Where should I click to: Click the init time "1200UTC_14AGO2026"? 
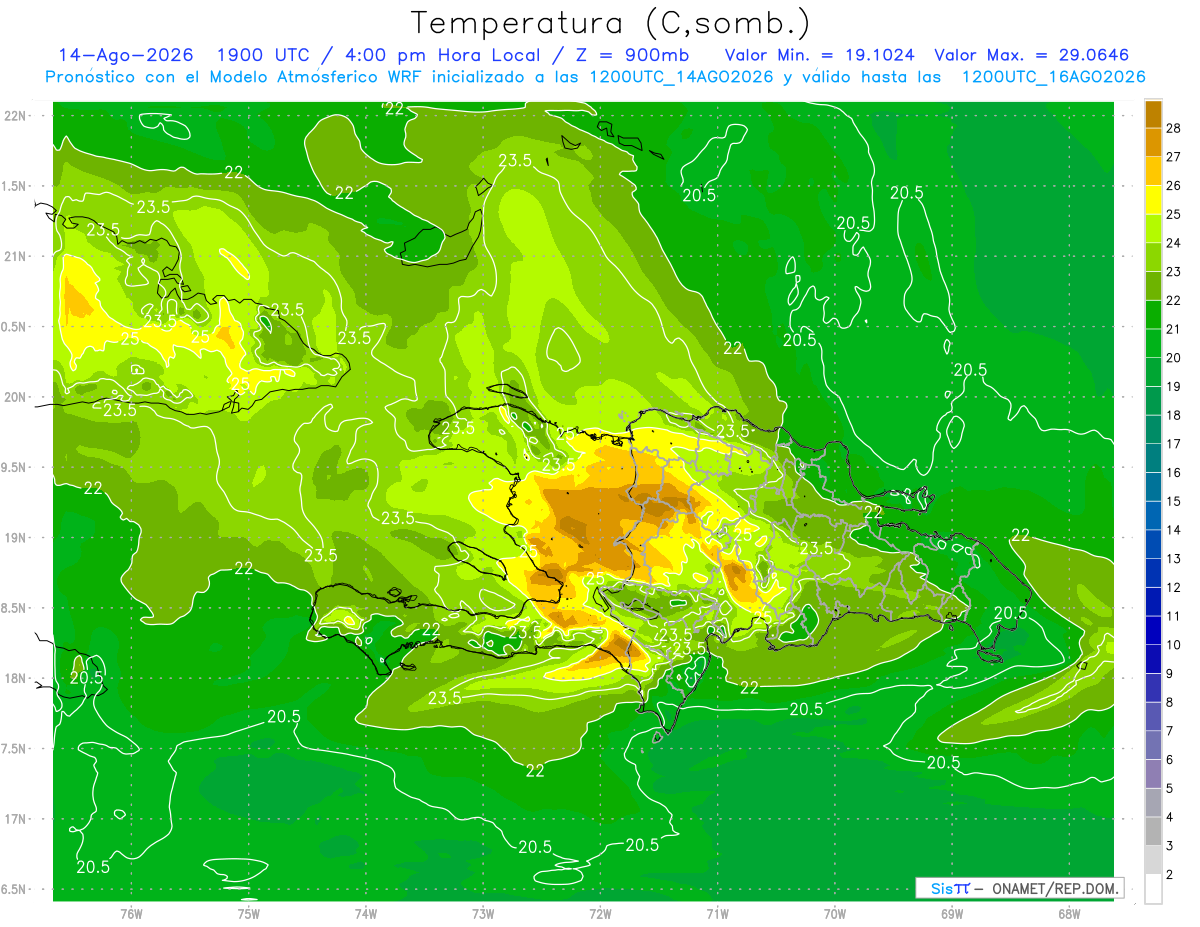[x=678, y=77]
